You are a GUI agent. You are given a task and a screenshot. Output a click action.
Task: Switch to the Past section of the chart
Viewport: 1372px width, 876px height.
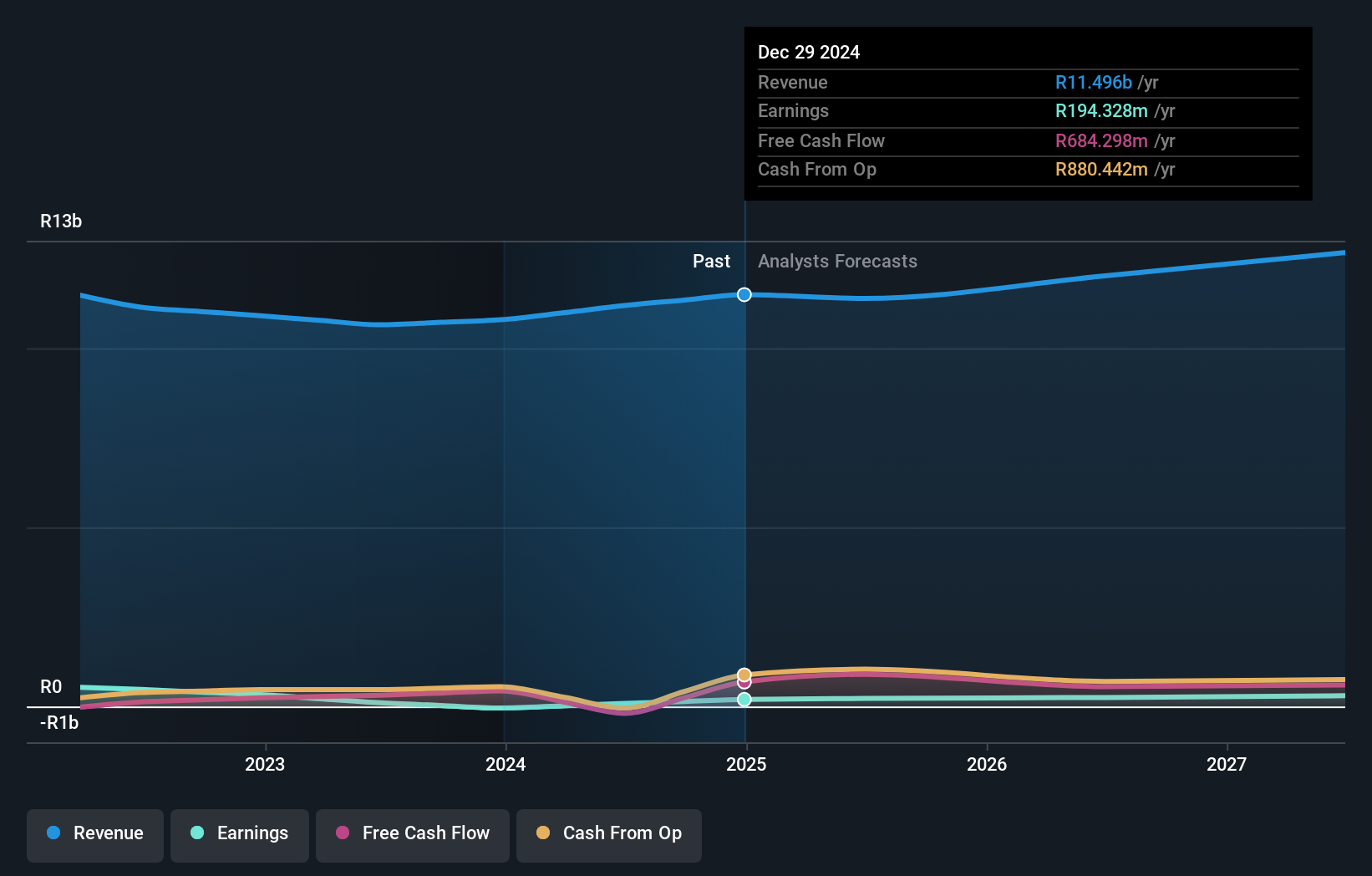(x=711, y=261)
